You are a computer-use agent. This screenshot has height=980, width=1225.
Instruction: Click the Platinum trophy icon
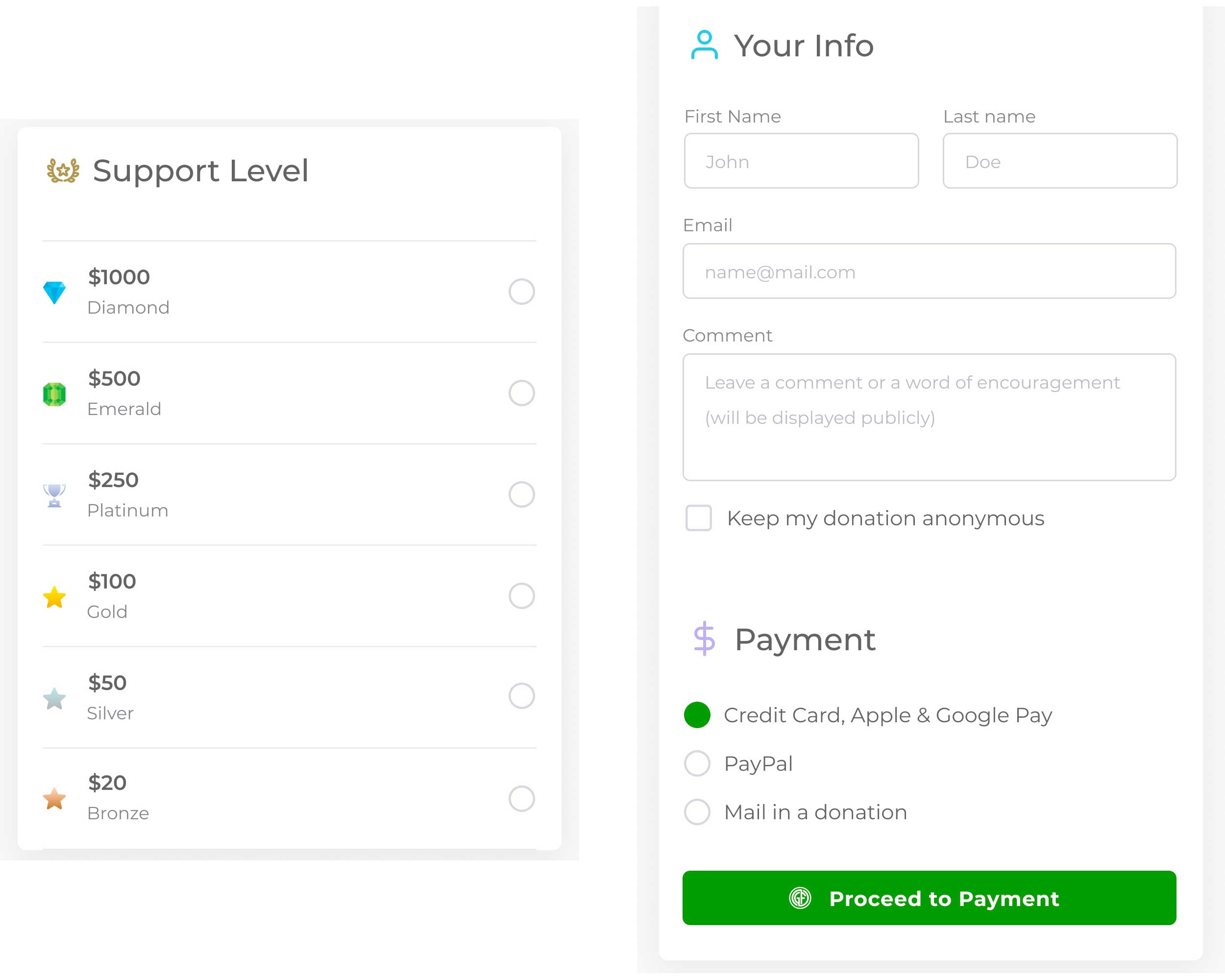(x=54, y=495)
